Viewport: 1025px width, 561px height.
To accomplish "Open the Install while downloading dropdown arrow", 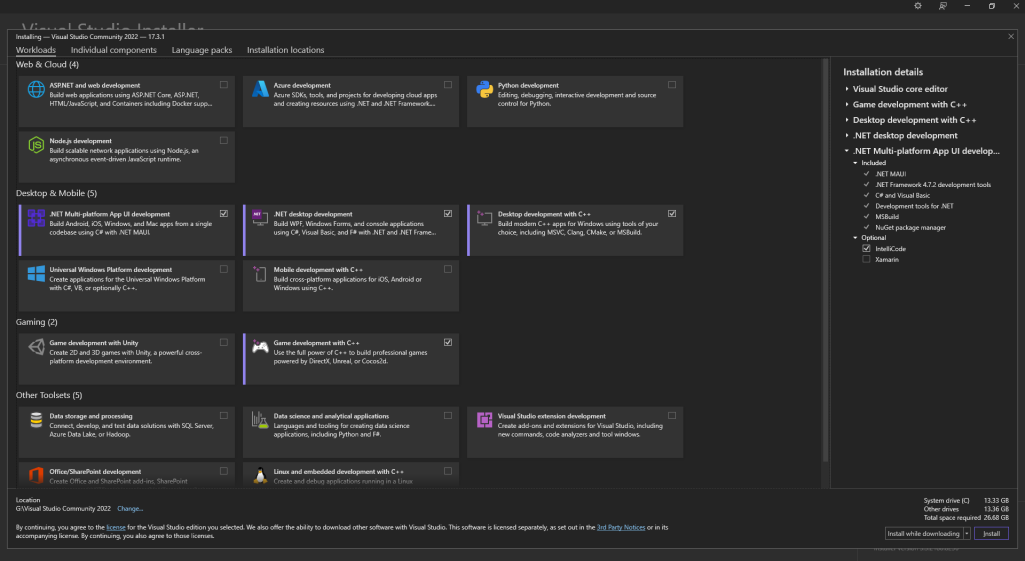I will (x=966, y=534).
